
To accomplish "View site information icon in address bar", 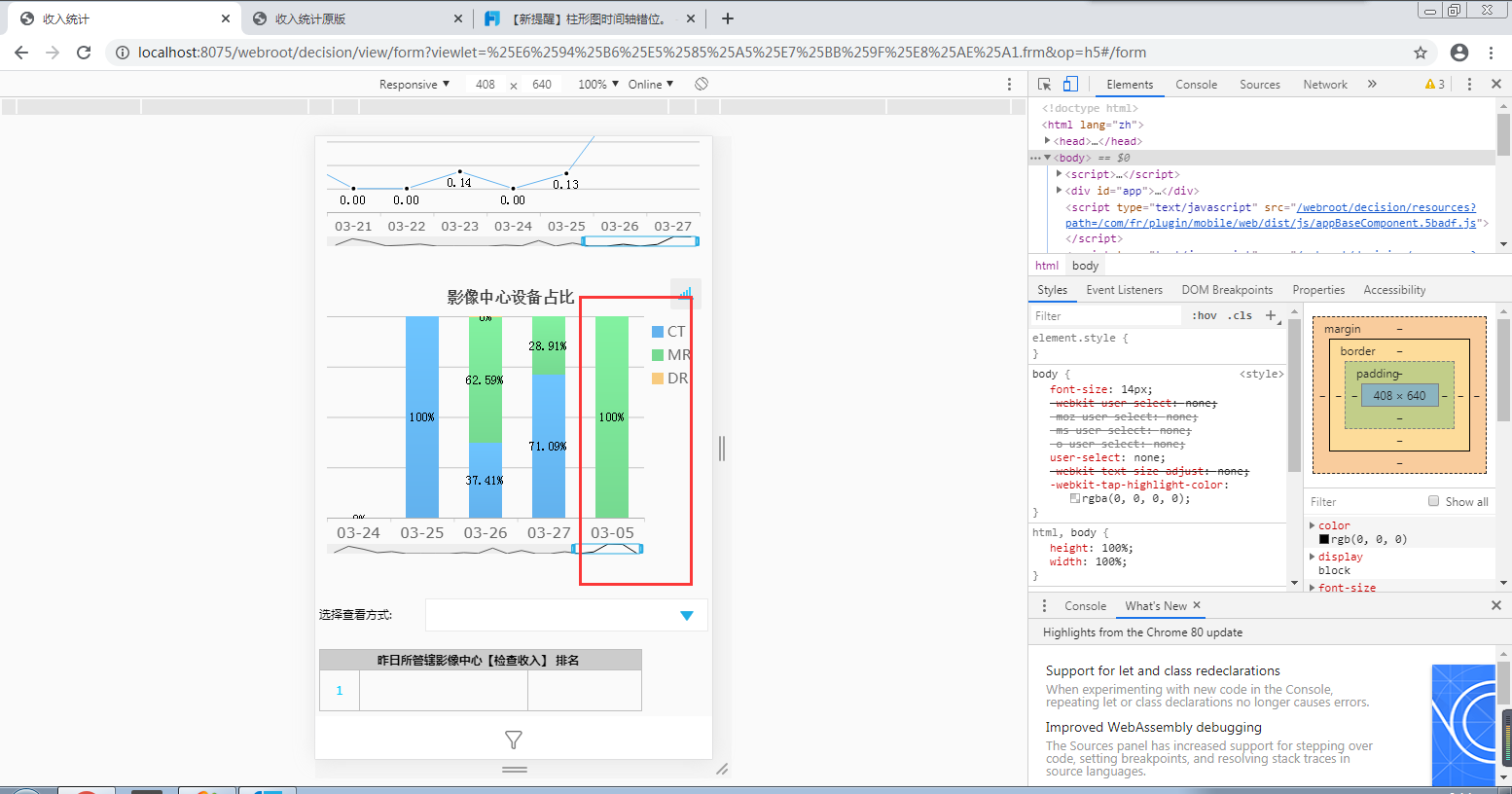I will tap(123, 53).
